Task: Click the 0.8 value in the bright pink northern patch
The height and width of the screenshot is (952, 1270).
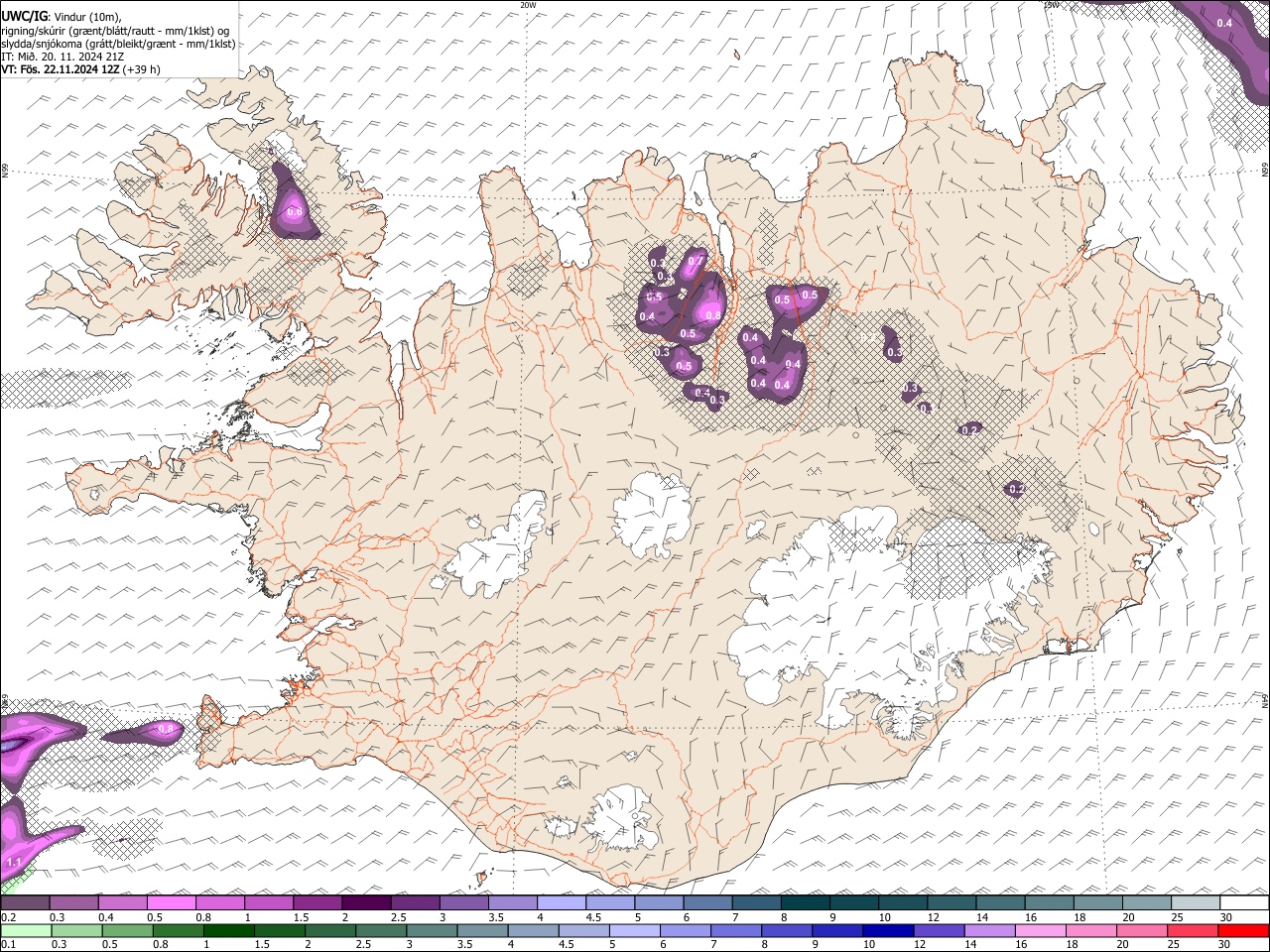Action: click(x=712, y=315)
